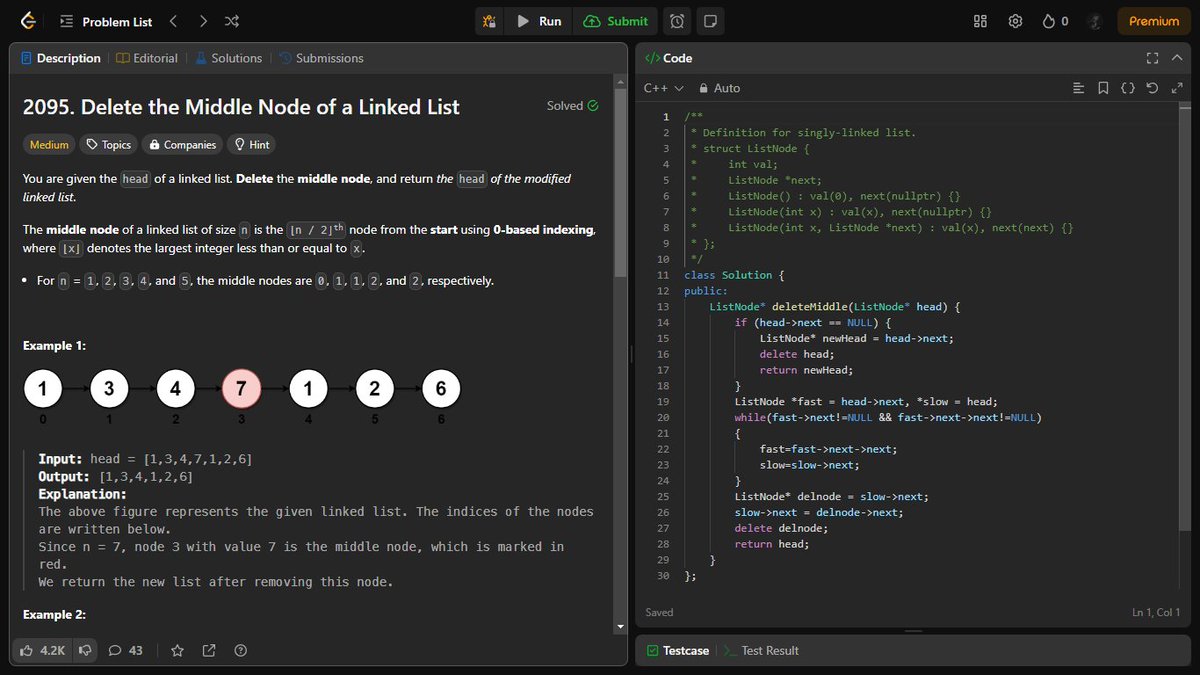
Task: Reset code to default undo icon
Action: click(x=1152, y=88)
